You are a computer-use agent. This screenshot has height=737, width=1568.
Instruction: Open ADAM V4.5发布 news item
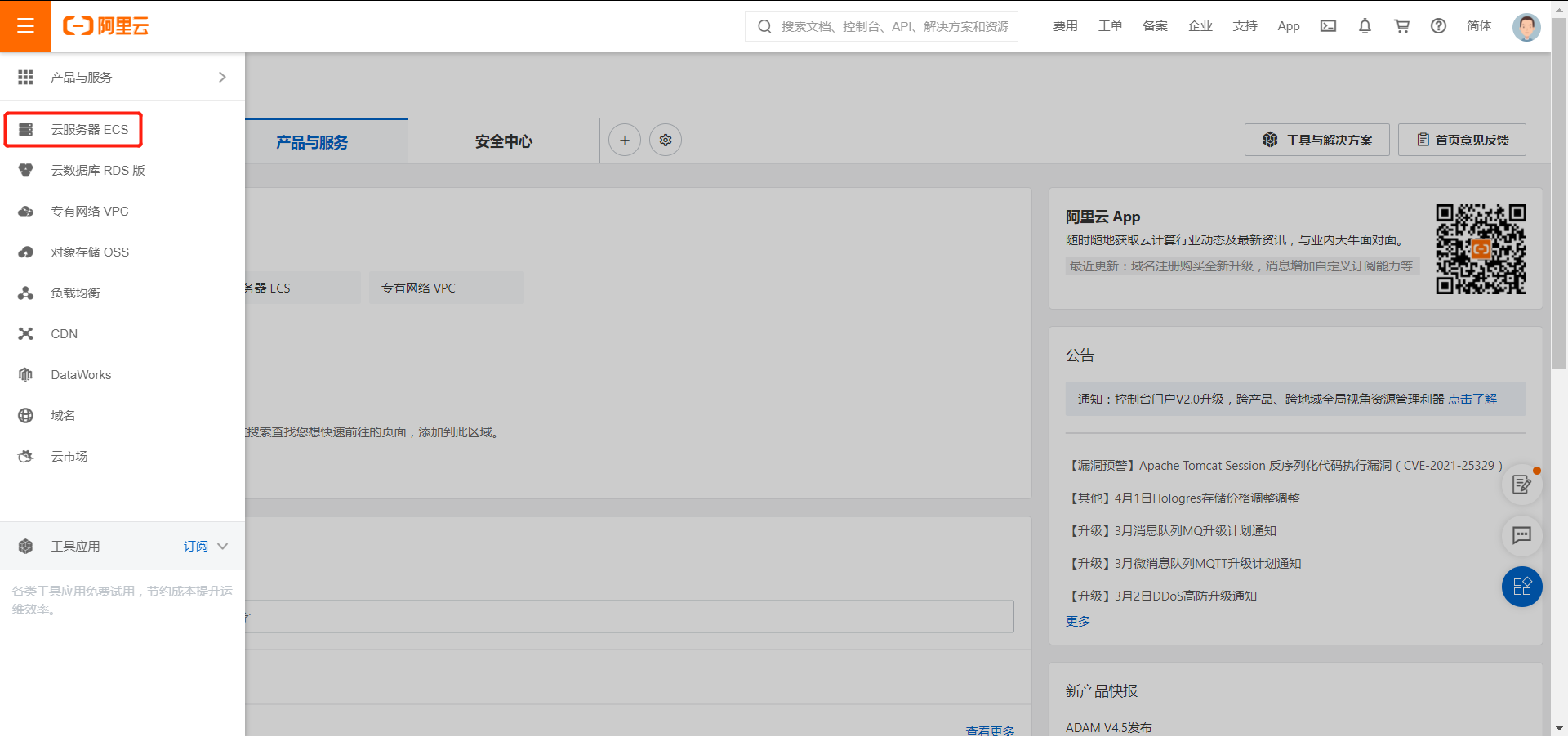(1108, 727)
